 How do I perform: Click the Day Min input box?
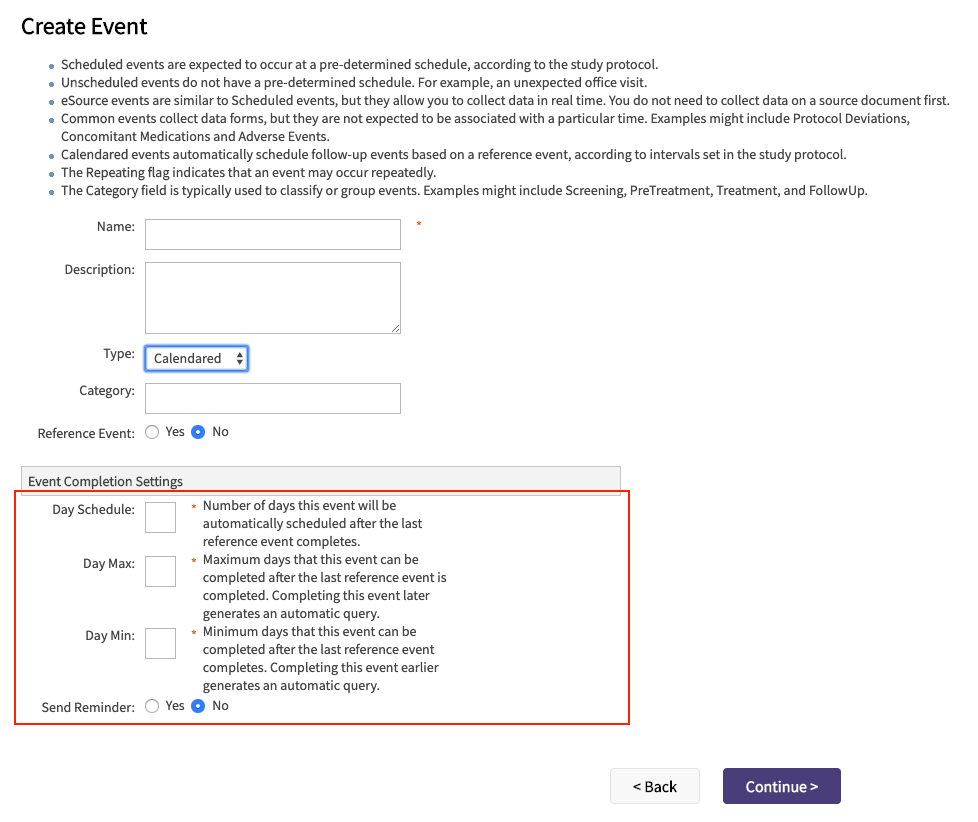[x=160, y=644]
